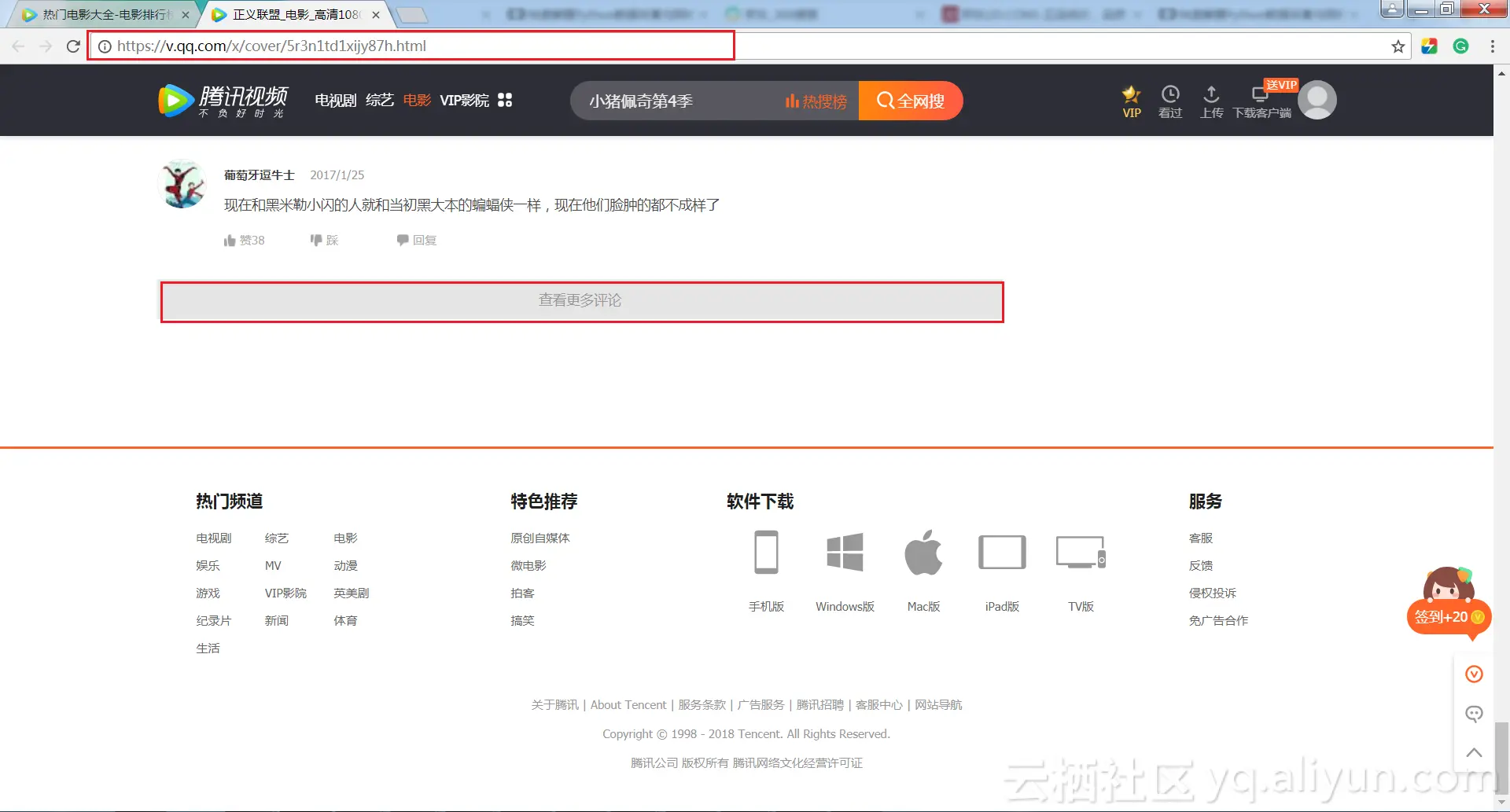Open the channel grid menu icon
This screenshot has width=1510, height=812.
505,100
